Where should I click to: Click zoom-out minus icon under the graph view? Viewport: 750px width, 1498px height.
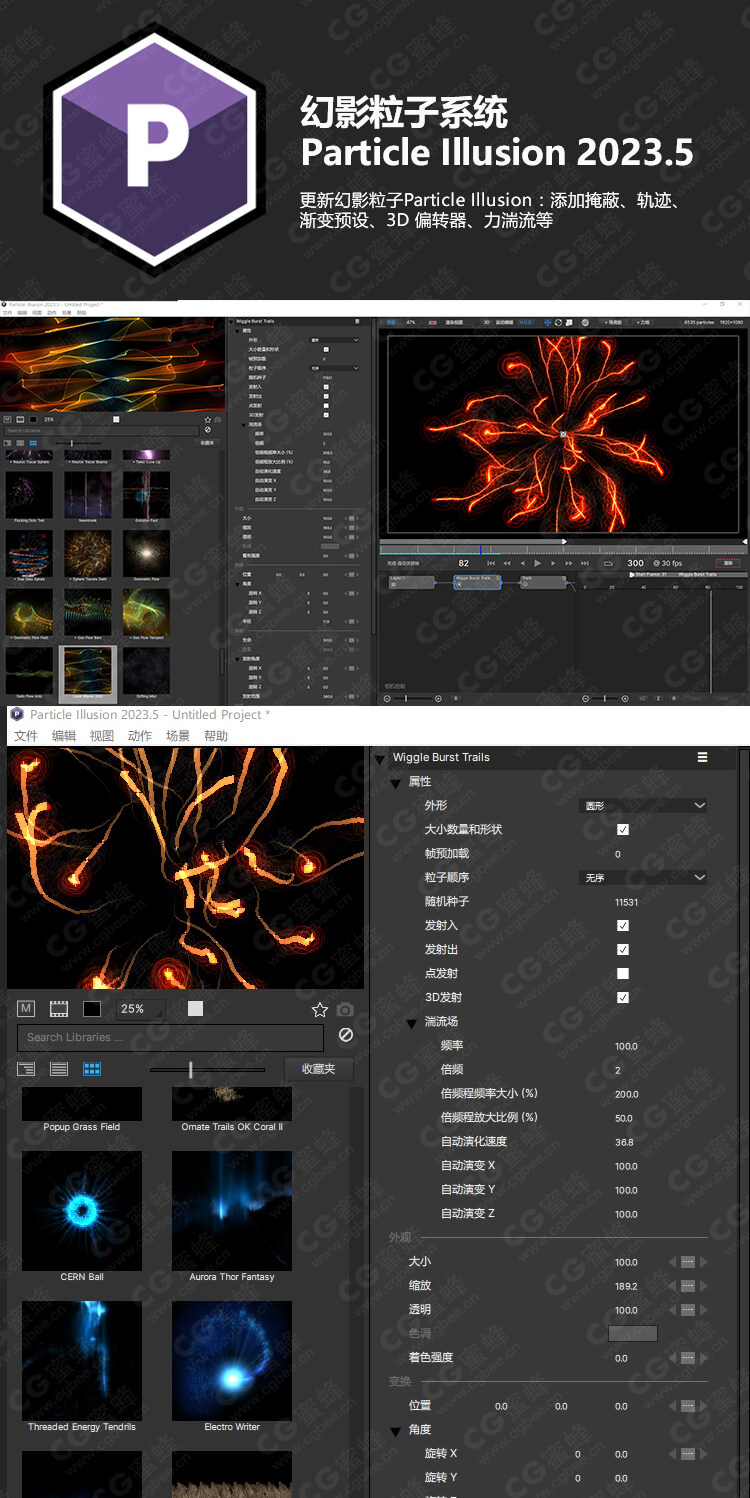586,698
